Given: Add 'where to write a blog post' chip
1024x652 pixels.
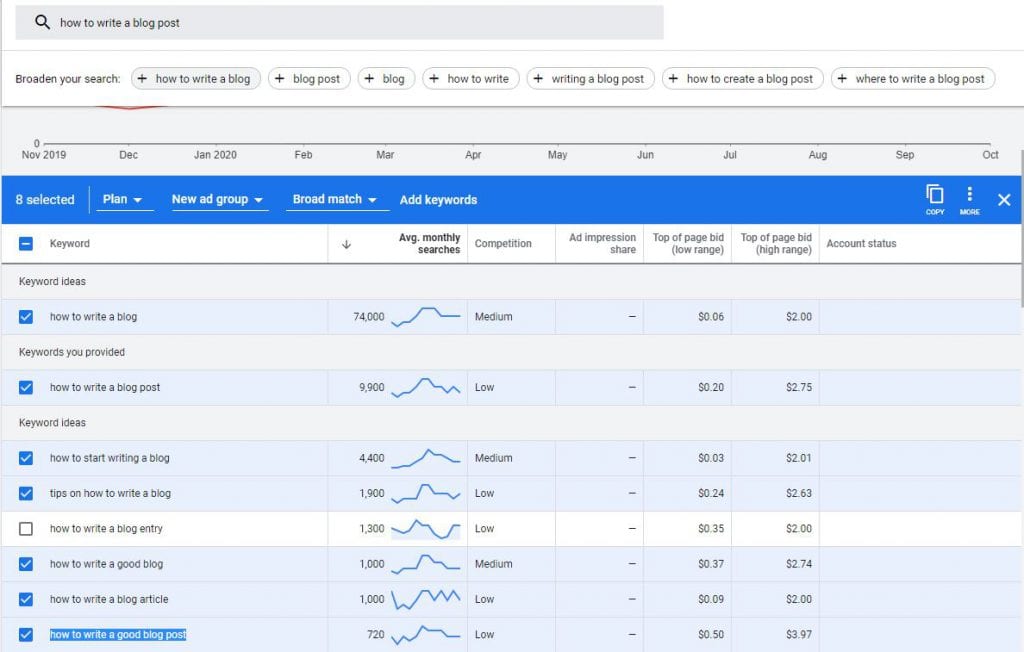Looking at the screenshot, I should tap(912, 79).
